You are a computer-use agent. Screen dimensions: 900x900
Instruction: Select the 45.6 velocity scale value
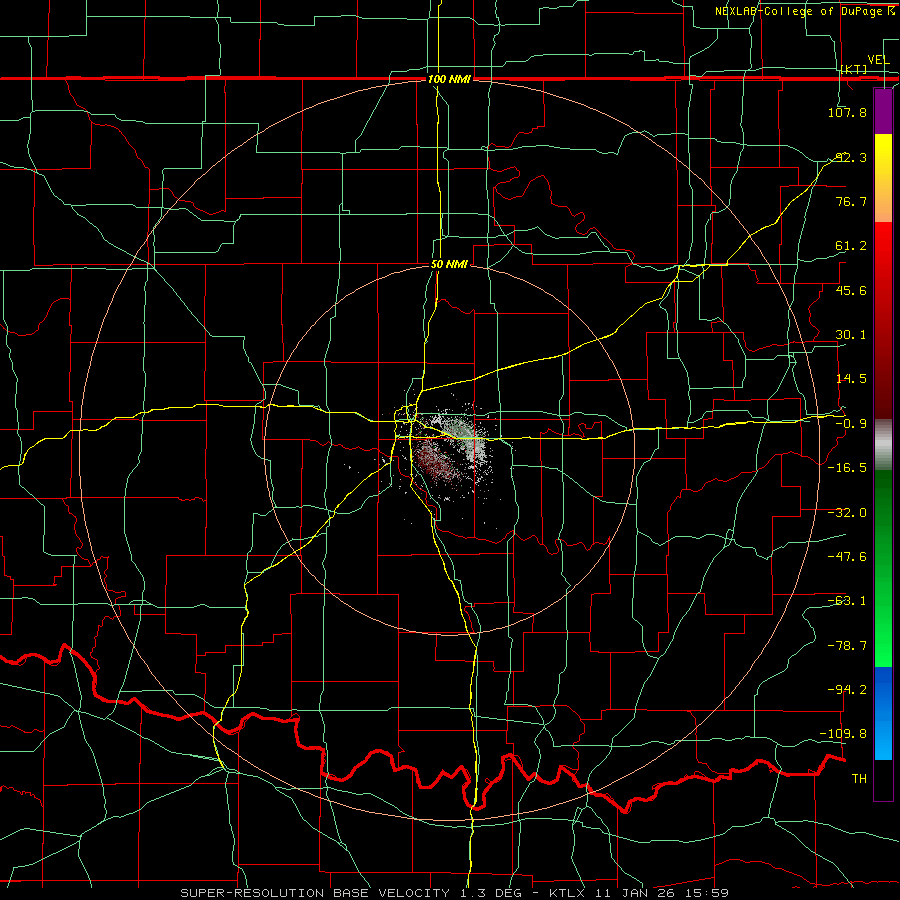click(x=851, y=290)
